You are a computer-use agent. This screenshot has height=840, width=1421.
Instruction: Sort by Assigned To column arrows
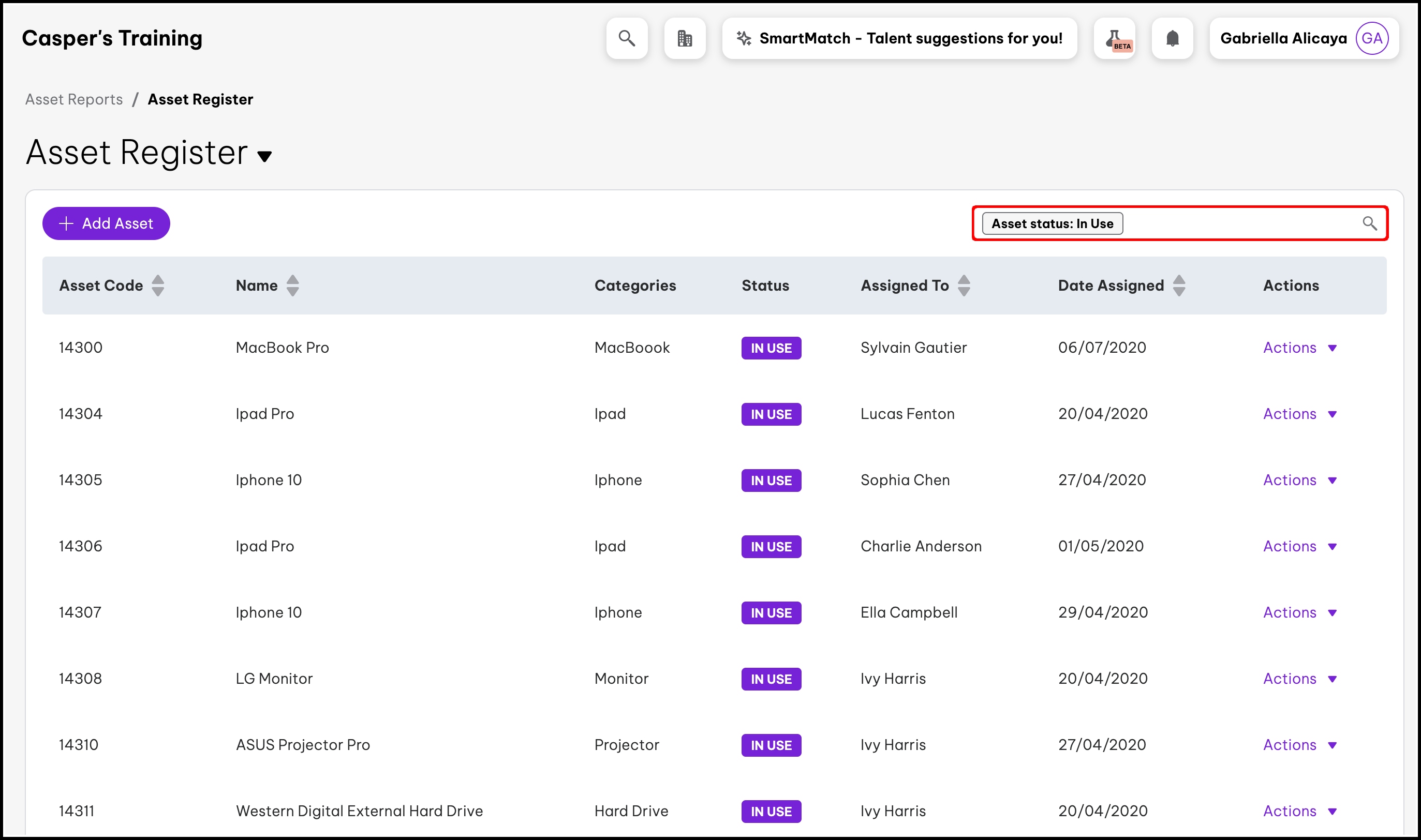pyautogui.click(x=964, y=286)
